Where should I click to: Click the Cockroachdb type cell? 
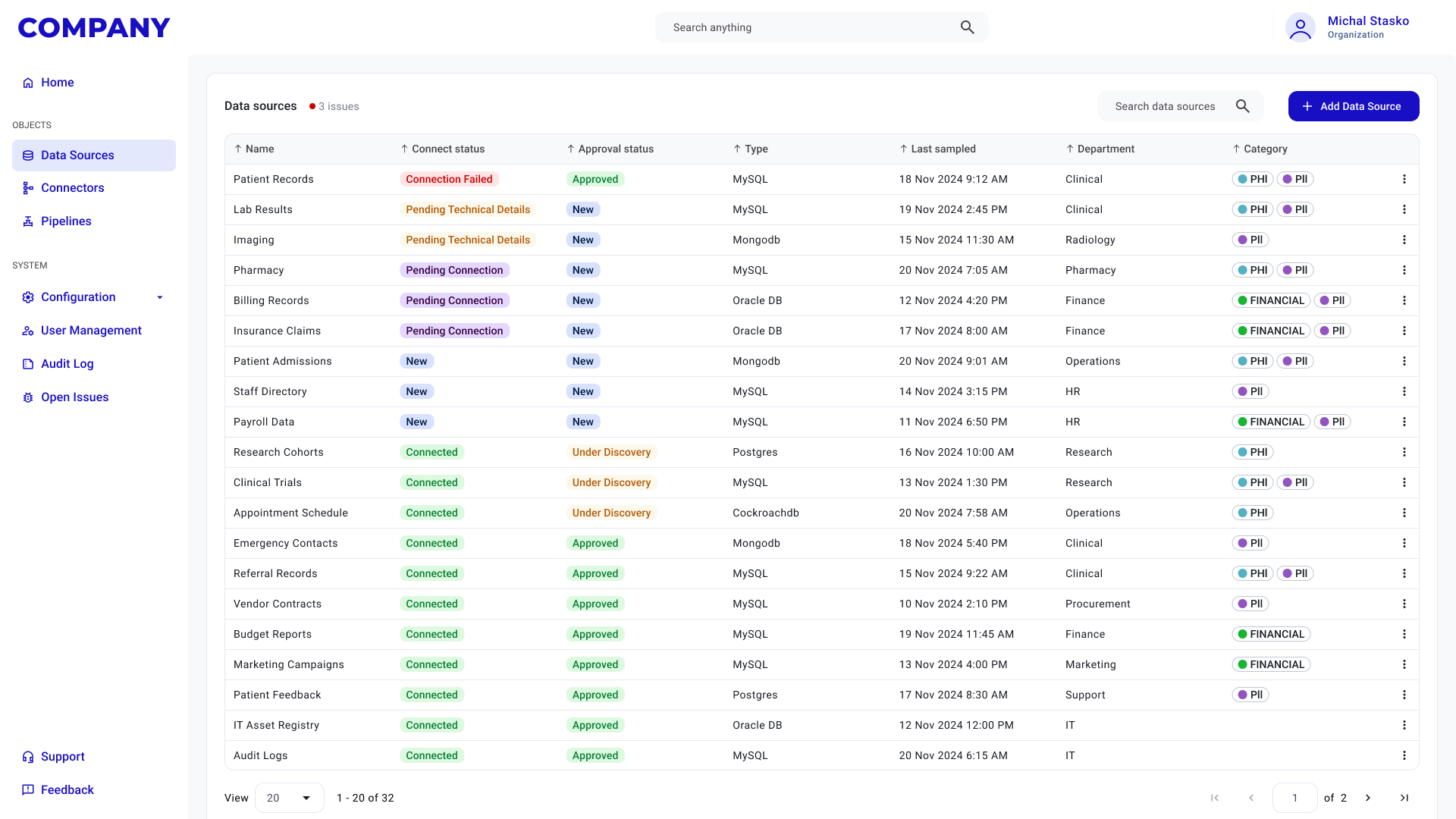point(766,513)
